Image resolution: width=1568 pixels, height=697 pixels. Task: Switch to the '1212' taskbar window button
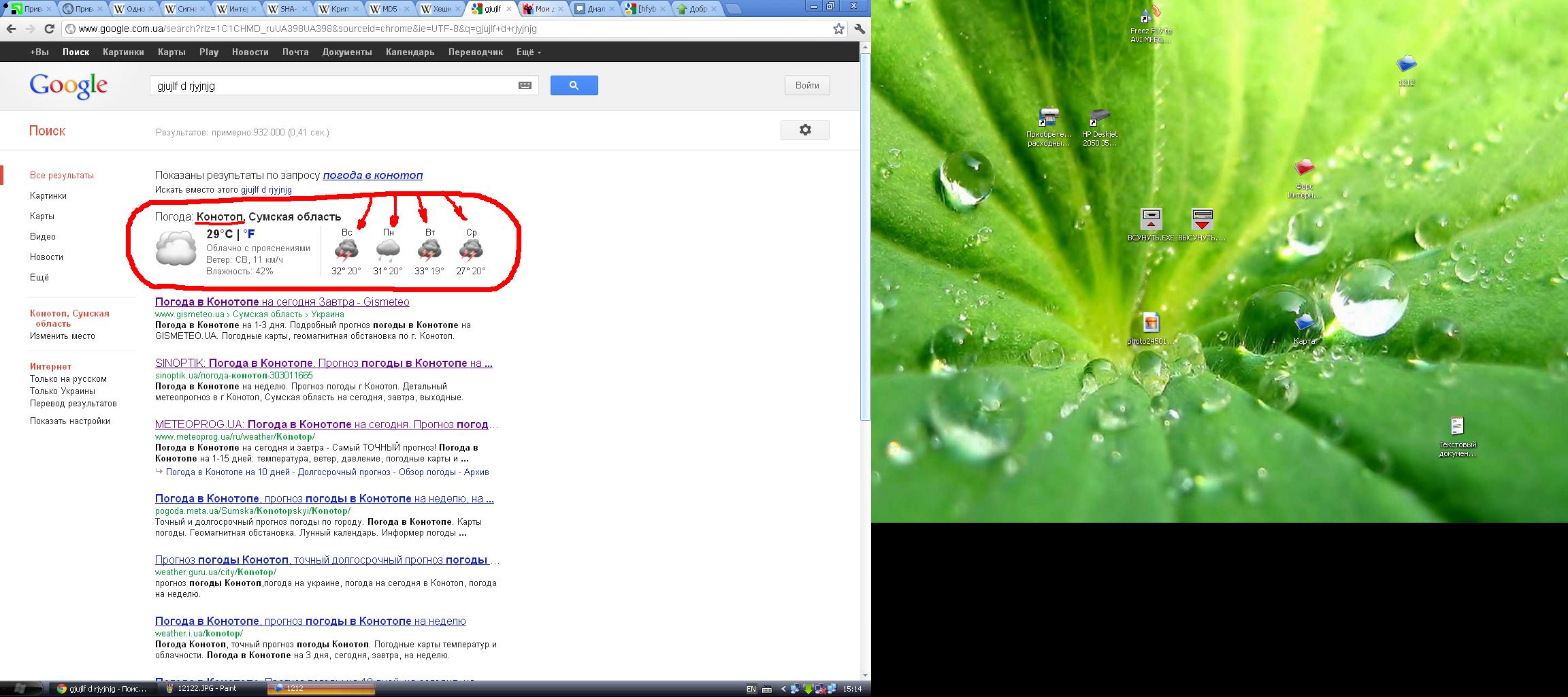pos(320,689)
